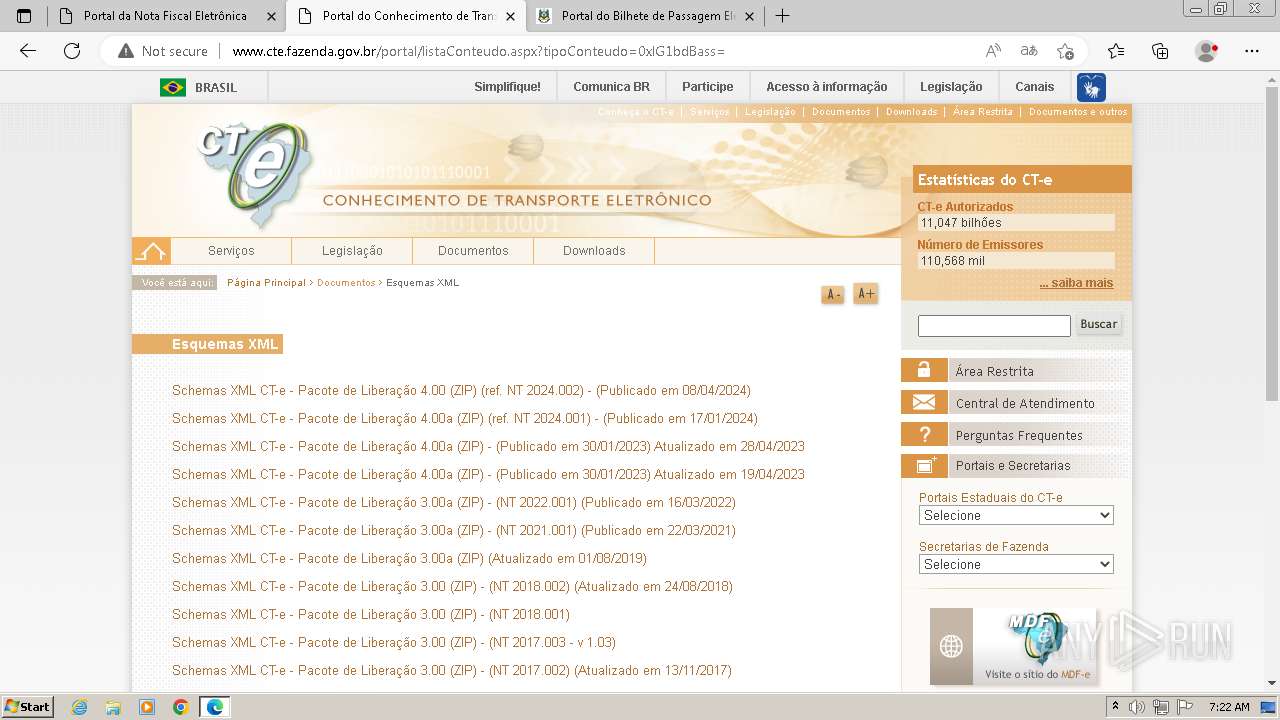Open File Explorer from the taskbar

113,707
